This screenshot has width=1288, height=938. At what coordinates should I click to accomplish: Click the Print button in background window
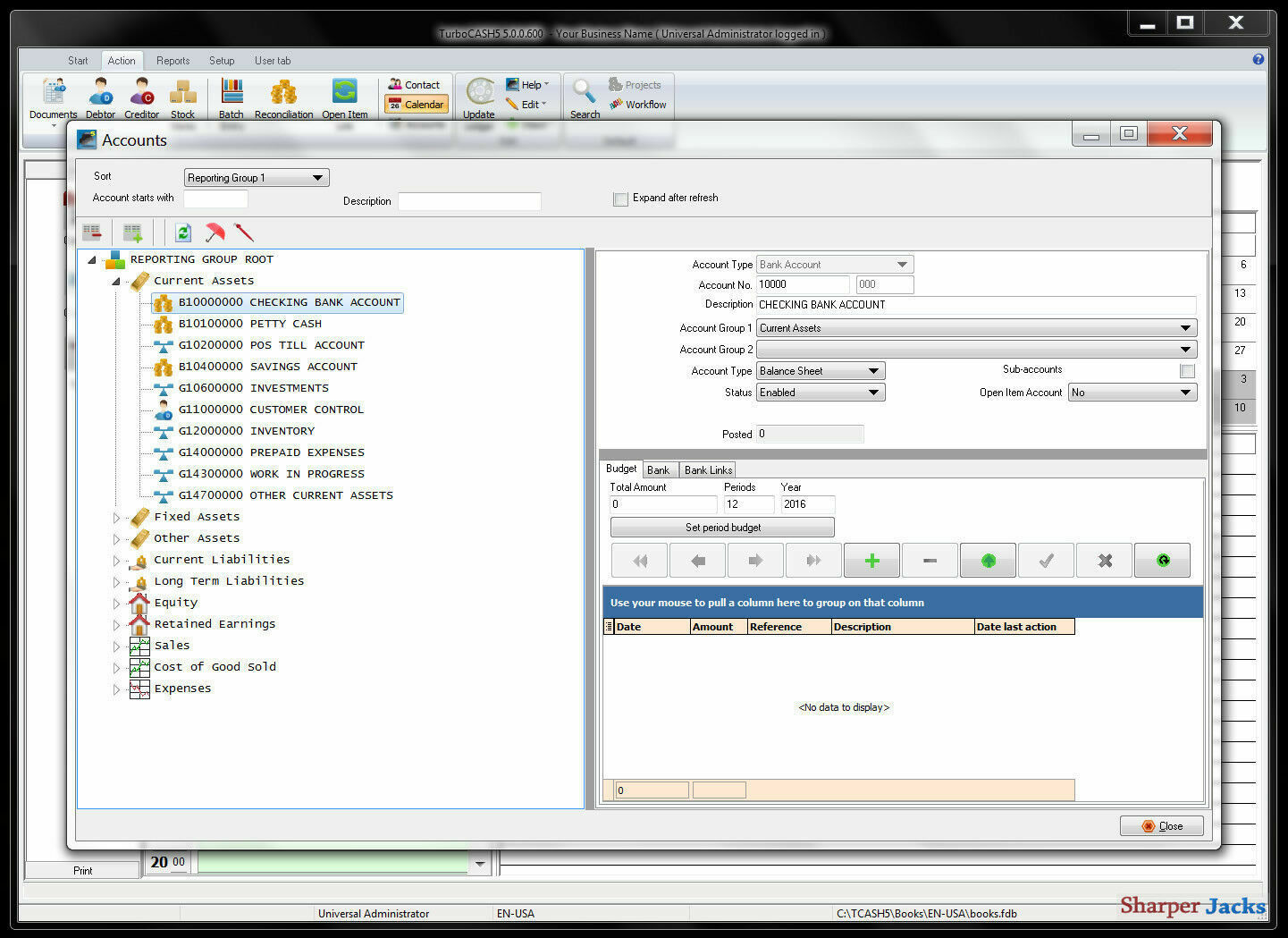[82, 870]
